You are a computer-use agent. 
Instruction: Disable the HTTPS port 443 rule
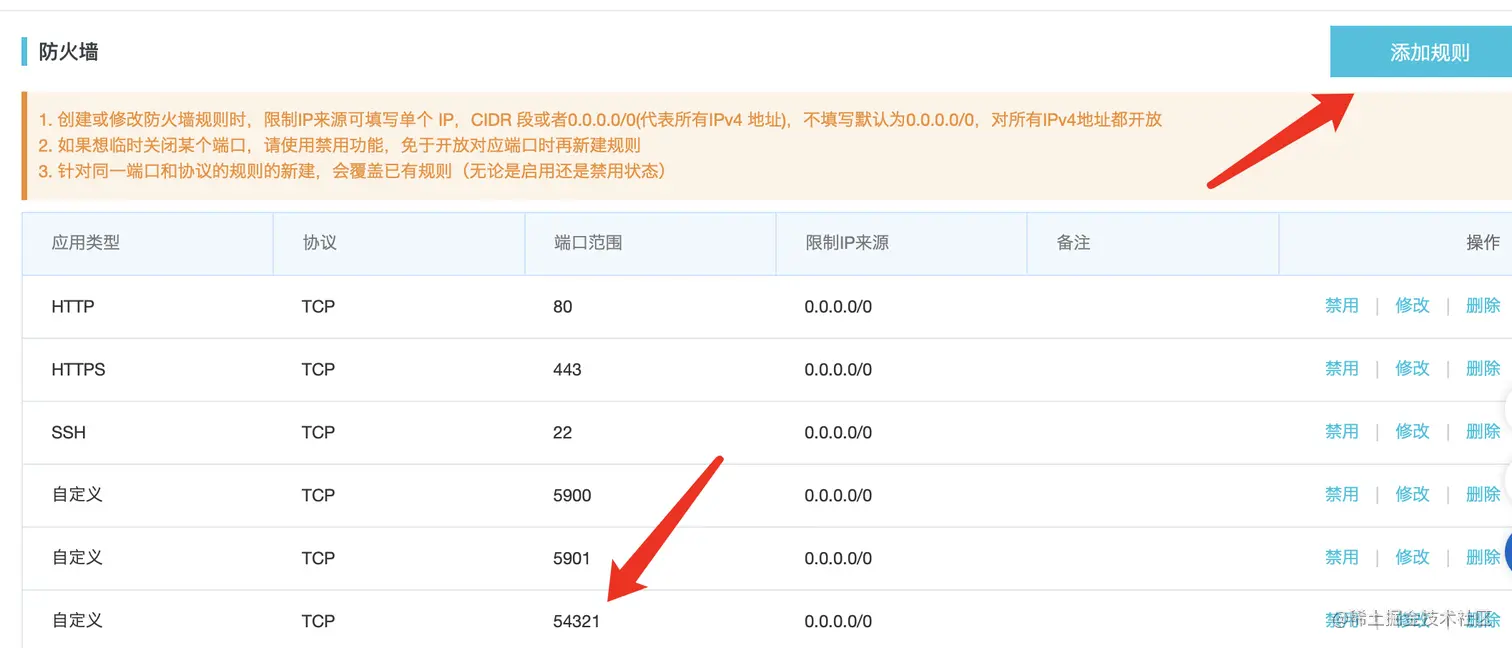click(x=1342, y=369)
